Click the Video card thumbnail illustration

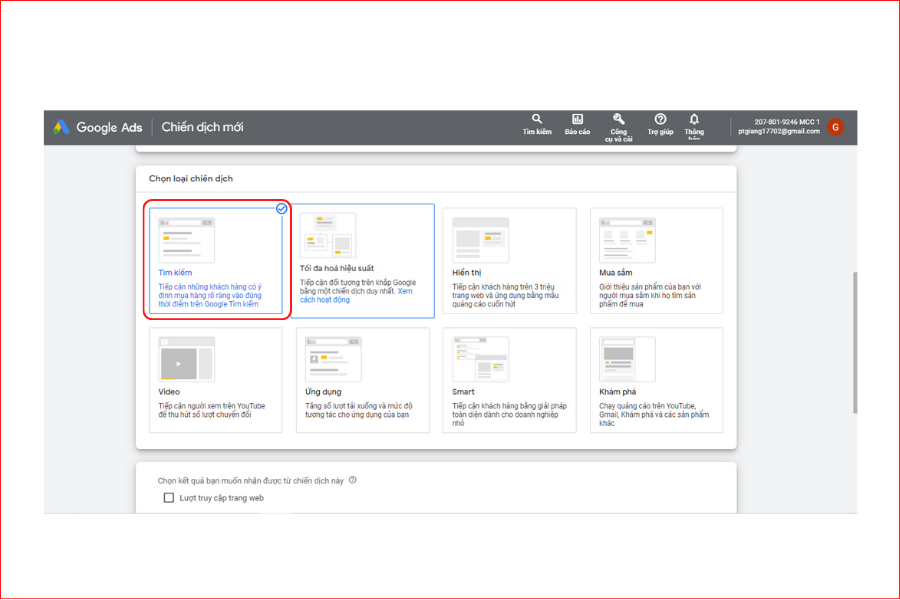[187, 359]
